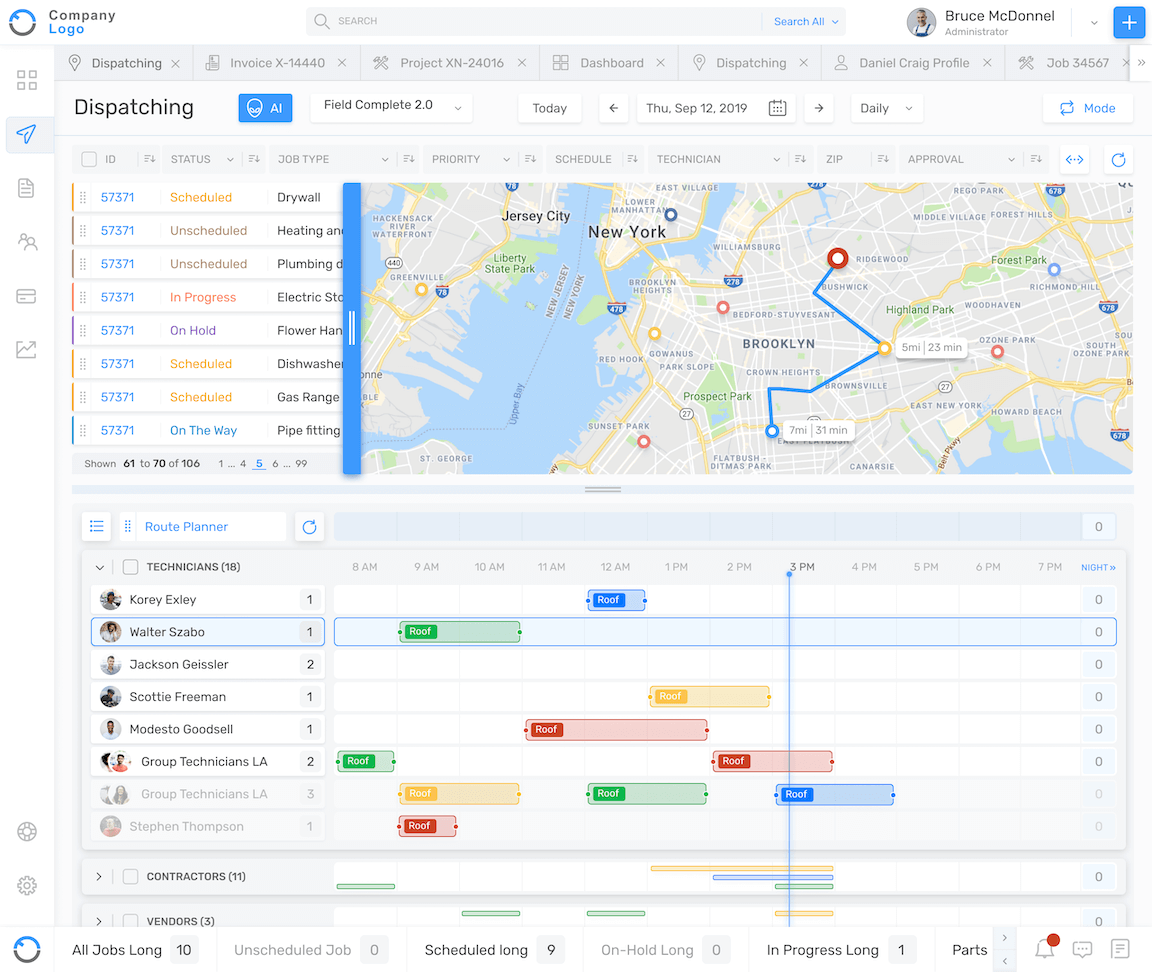
Task: Expand the Contractors (11) section
Action: coord(99,877)
